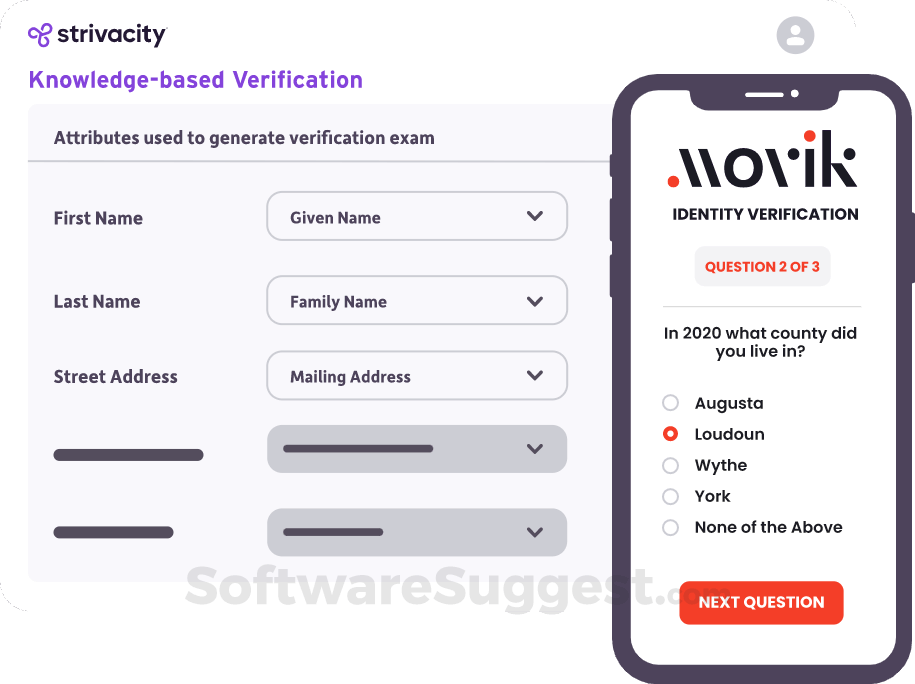Screen dimensions: 915x684
Task: Click the fifth disabled dropdown chevron
Action: click(536, 532)
